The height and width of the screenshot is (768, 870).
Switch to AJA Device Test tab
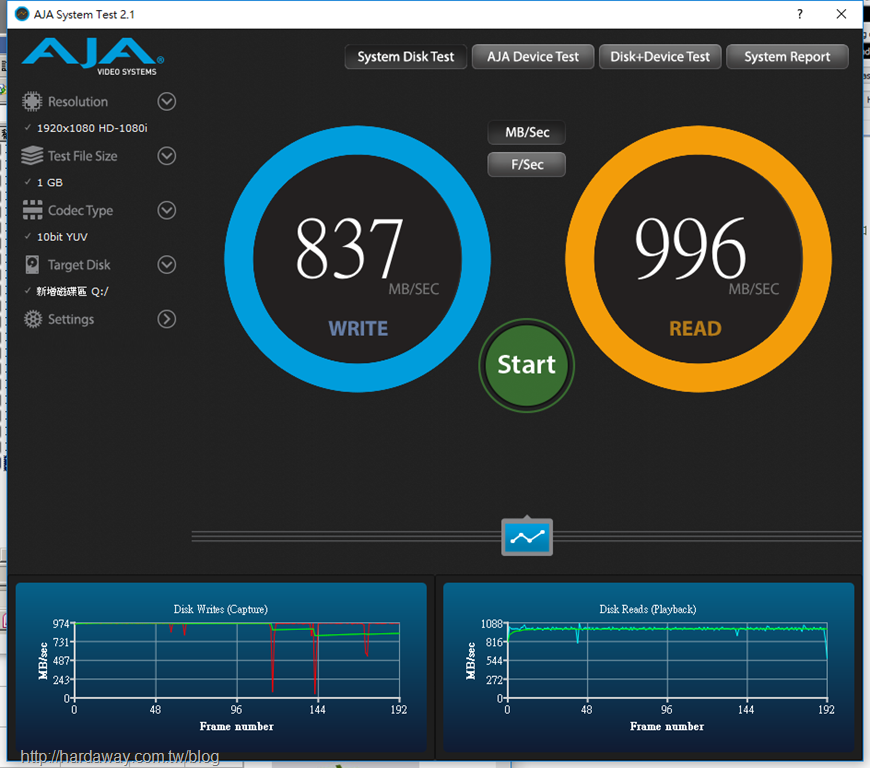tap(533, 57)
